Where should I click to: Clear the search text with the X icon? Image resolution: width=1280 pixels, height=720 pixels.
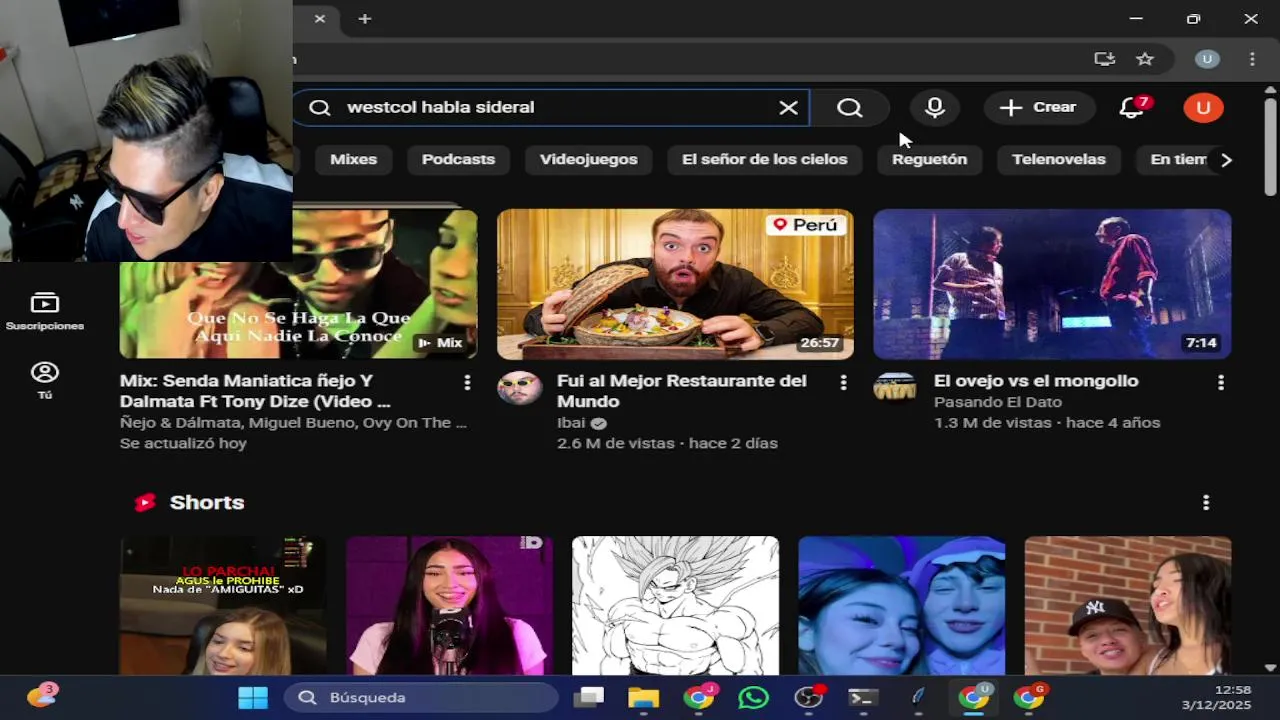click(788, 108)
